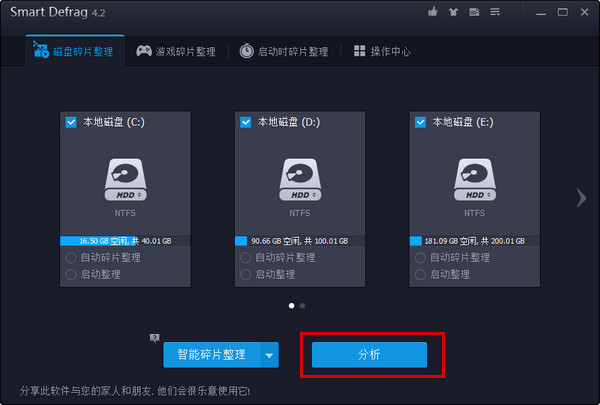Click the 分析 button
Screen dimensions: 600x405
[x=369, y=355]
